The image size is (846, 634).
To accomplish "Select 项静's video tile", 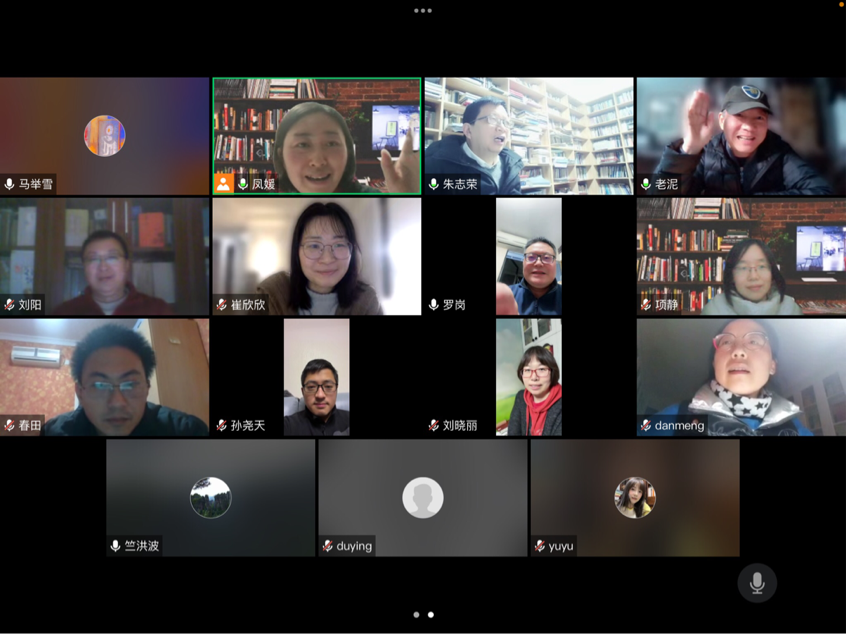I will click(x=741, y=256).
